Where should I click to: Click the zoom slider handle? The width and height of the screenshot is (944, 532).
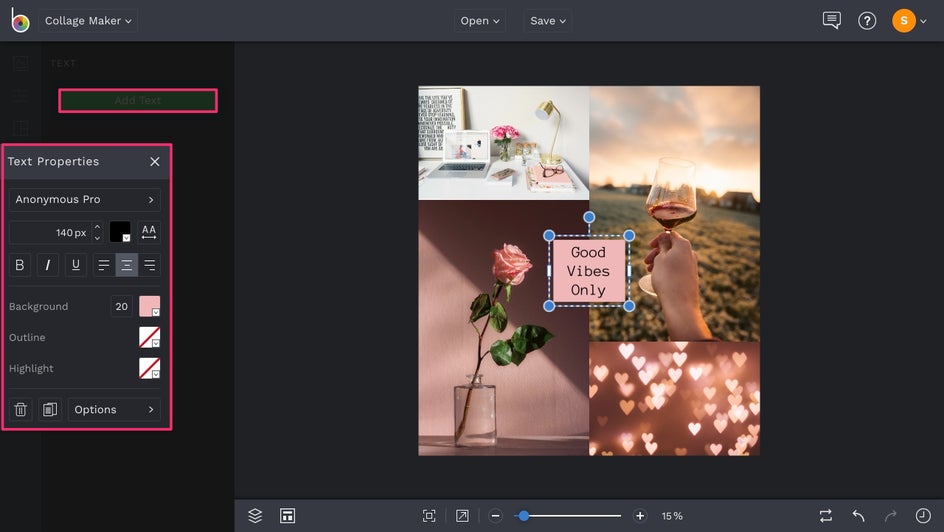pos(524,516)
